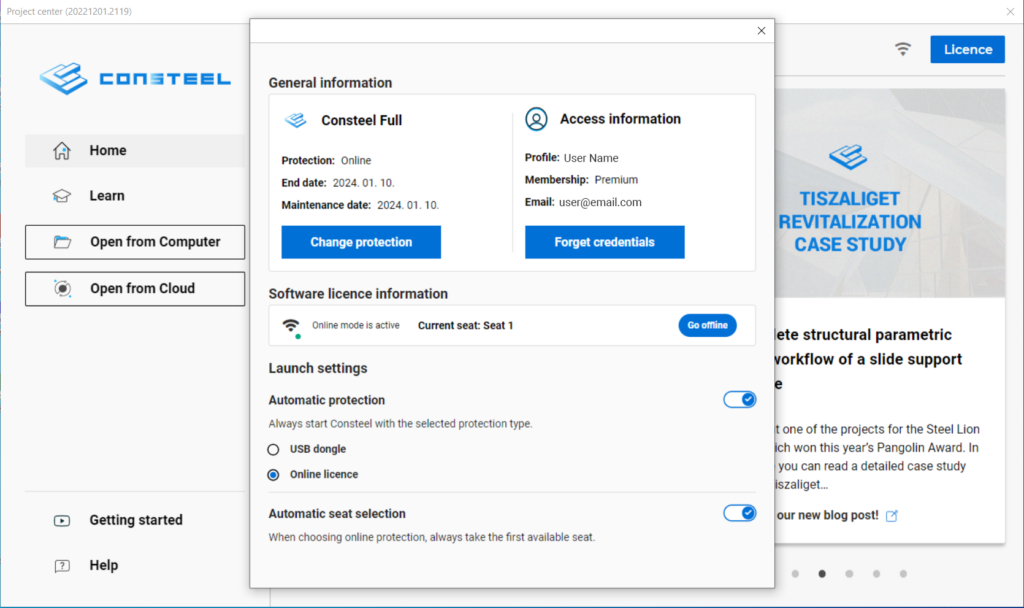
Task: Click the Forget credentials button
Action: coord(605,242)
